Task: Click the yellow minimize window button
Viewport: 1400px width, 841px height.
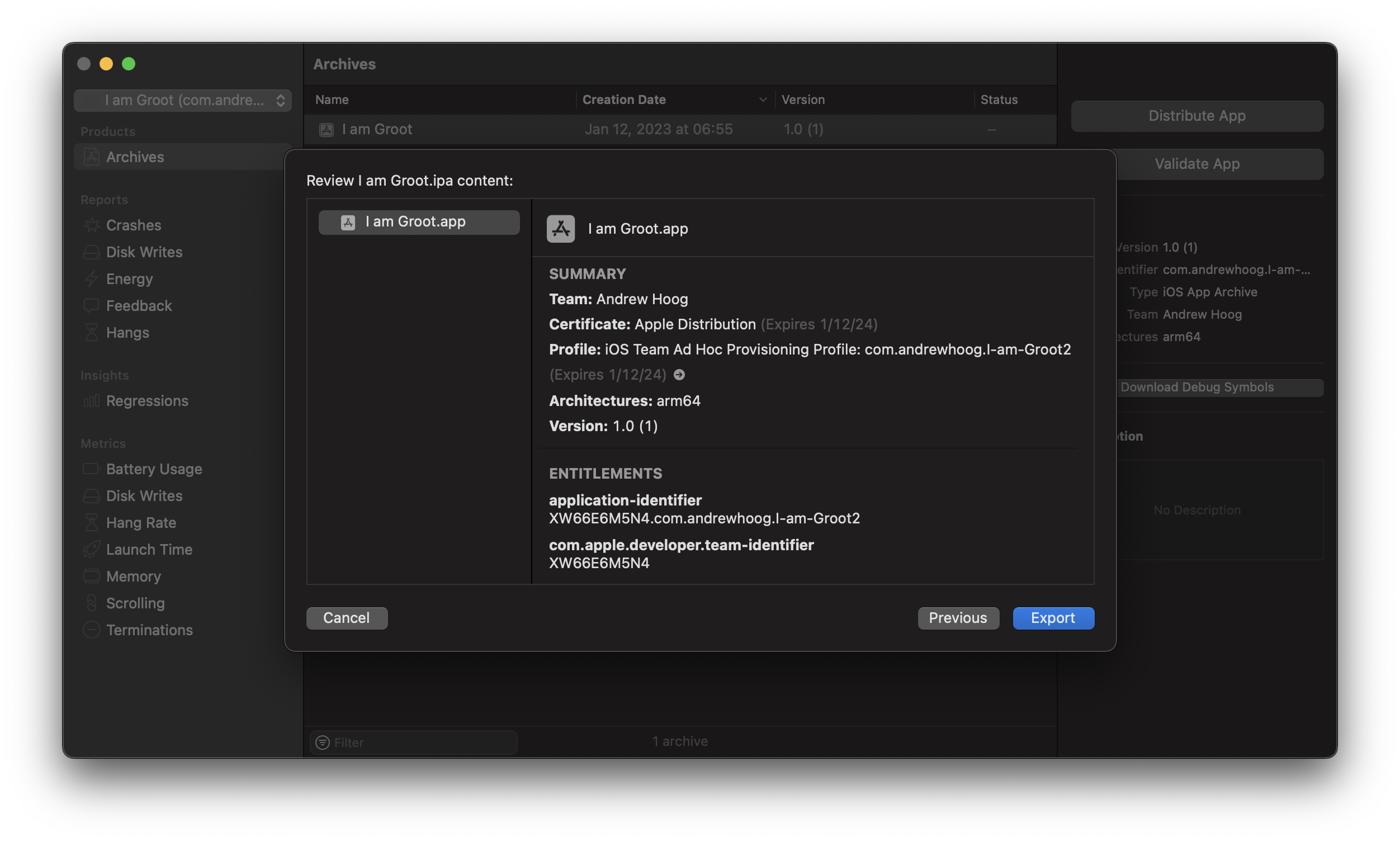Action: 106,64
